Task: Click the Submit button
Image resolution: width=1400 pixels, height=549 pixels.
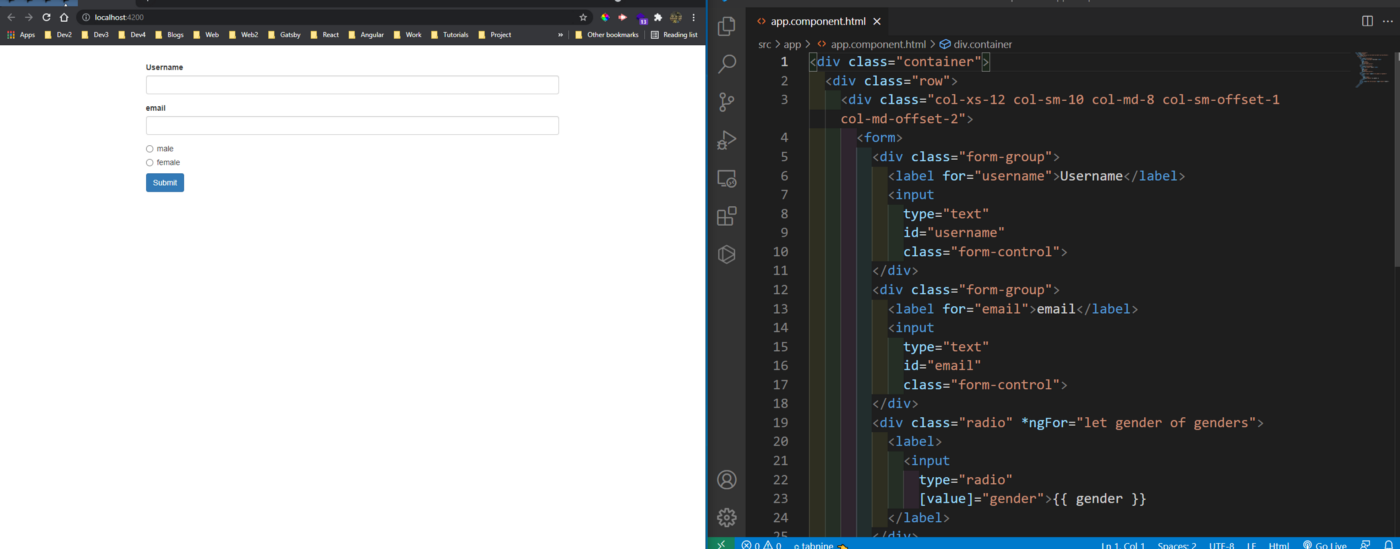Action: (165, 182)
